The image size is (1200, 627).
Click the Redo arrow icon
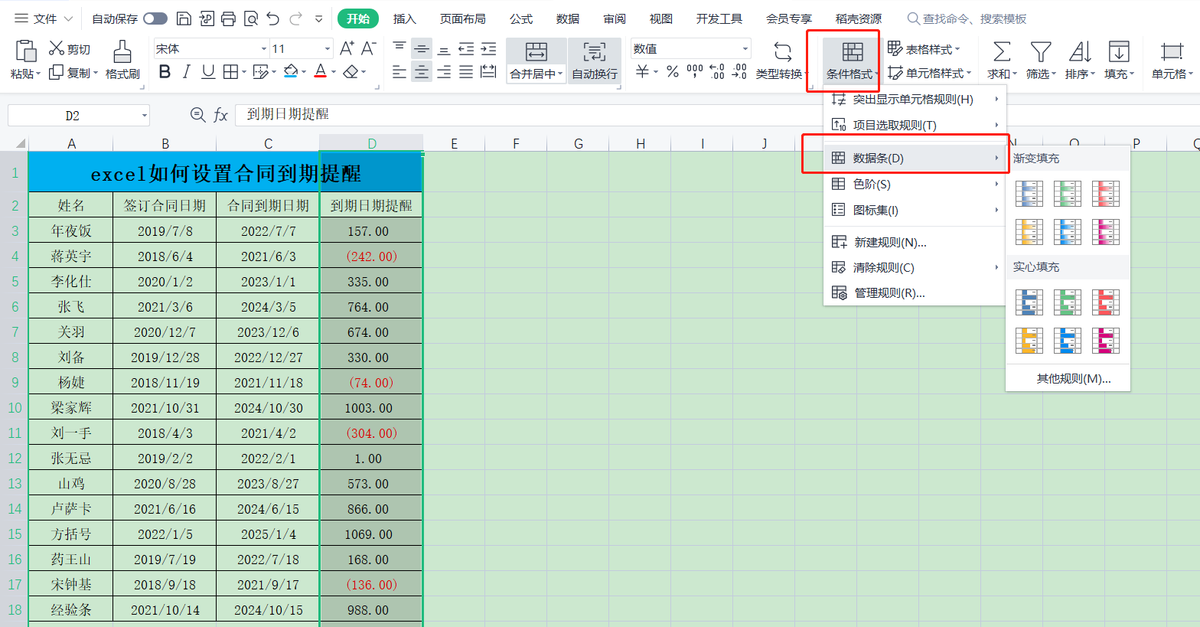[297, 19]
